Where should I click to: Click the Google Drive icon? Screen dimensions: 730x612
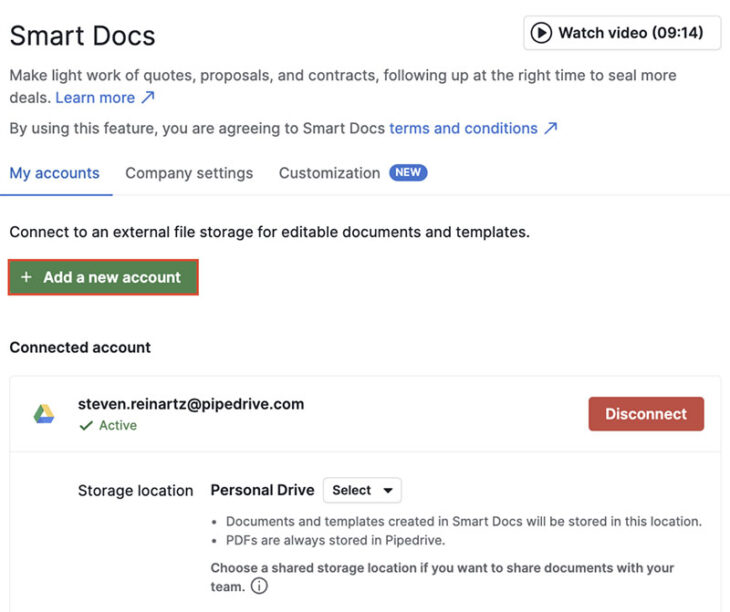[44, 414]
